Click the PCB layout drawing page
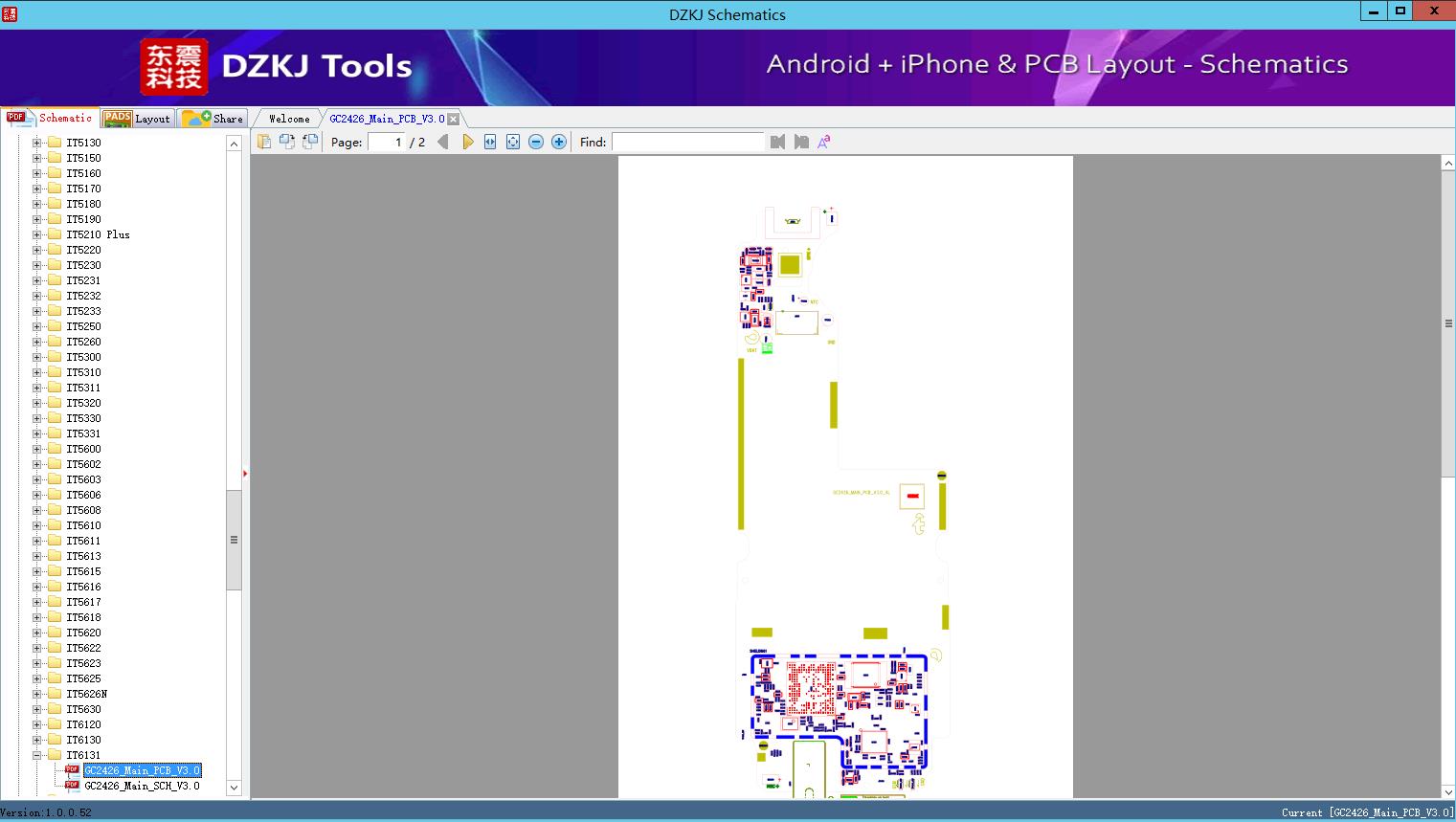This screenshot has width=1456, height=822. pyautogui.click(x=845, y=477)
